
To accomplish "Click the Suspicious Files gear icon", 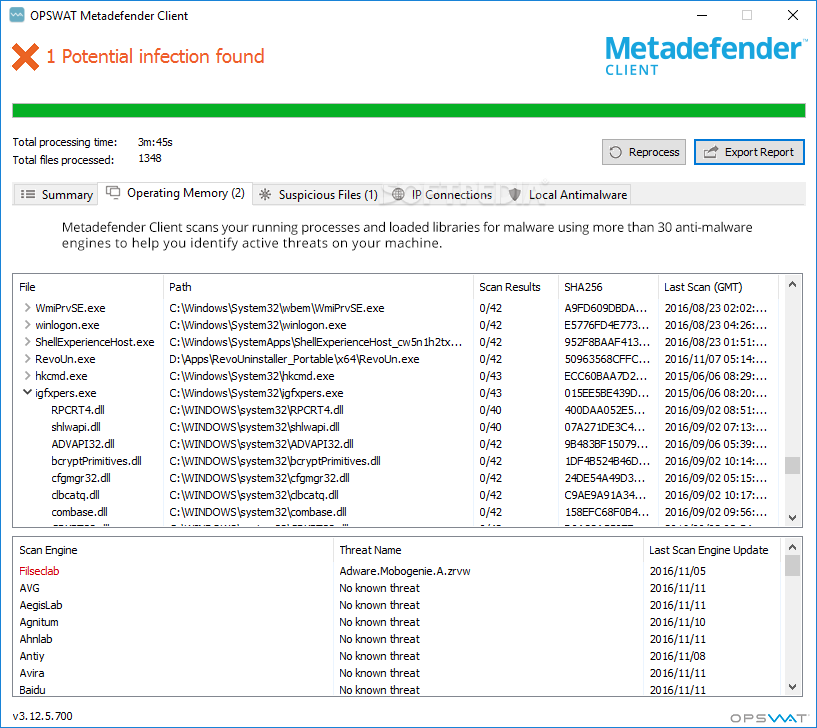I will click(265, 194).
